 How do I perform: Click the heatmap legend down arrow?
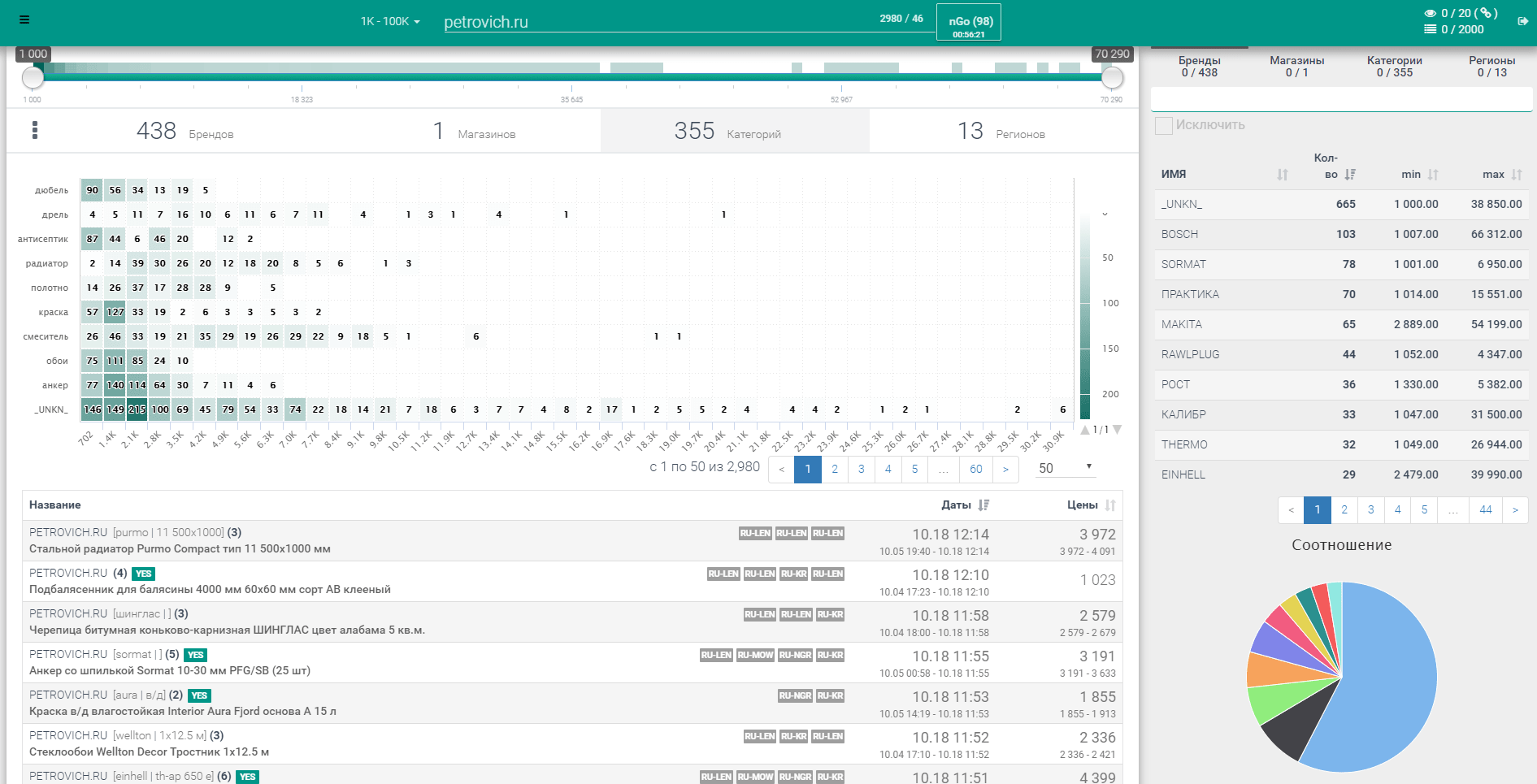pyautogui.click(x=1118, y=430)
